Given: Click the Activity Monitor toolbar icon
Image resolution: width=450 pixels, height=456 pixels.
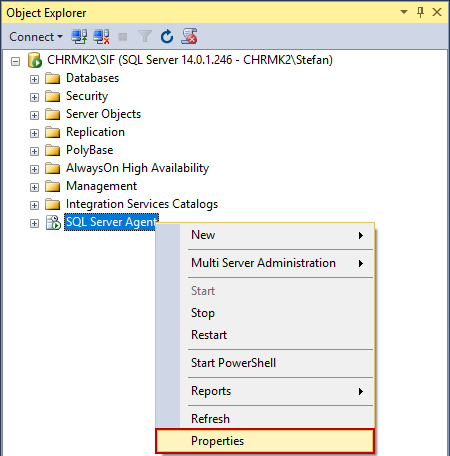Looking at the screenshot, I should pyautogui.click(x=189, y=36).
